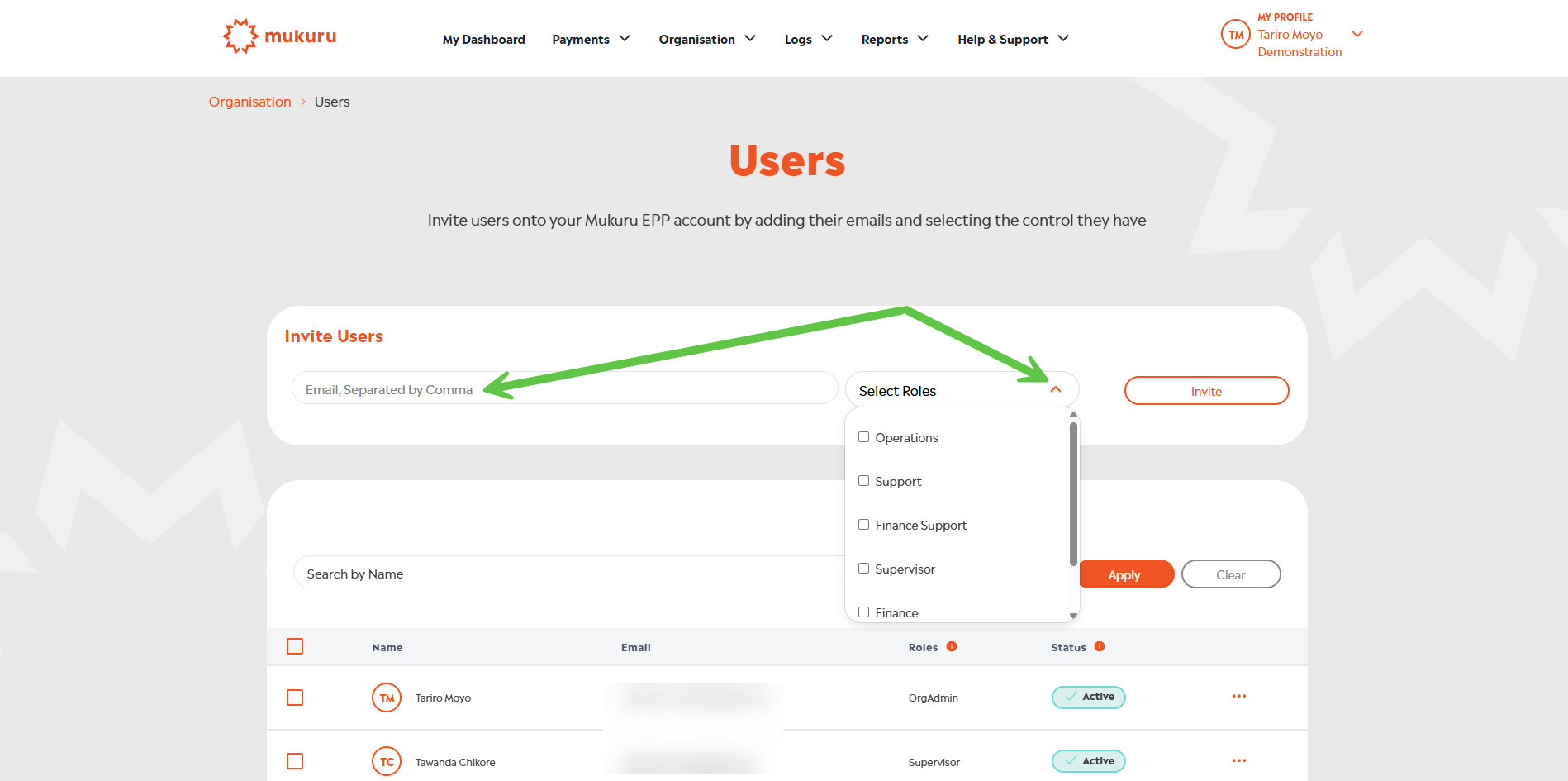Image resolution: width=1568 pixels, height=781 pixels.
Task: Open the Payments dropdown menu
Action: tap(591, 39)
